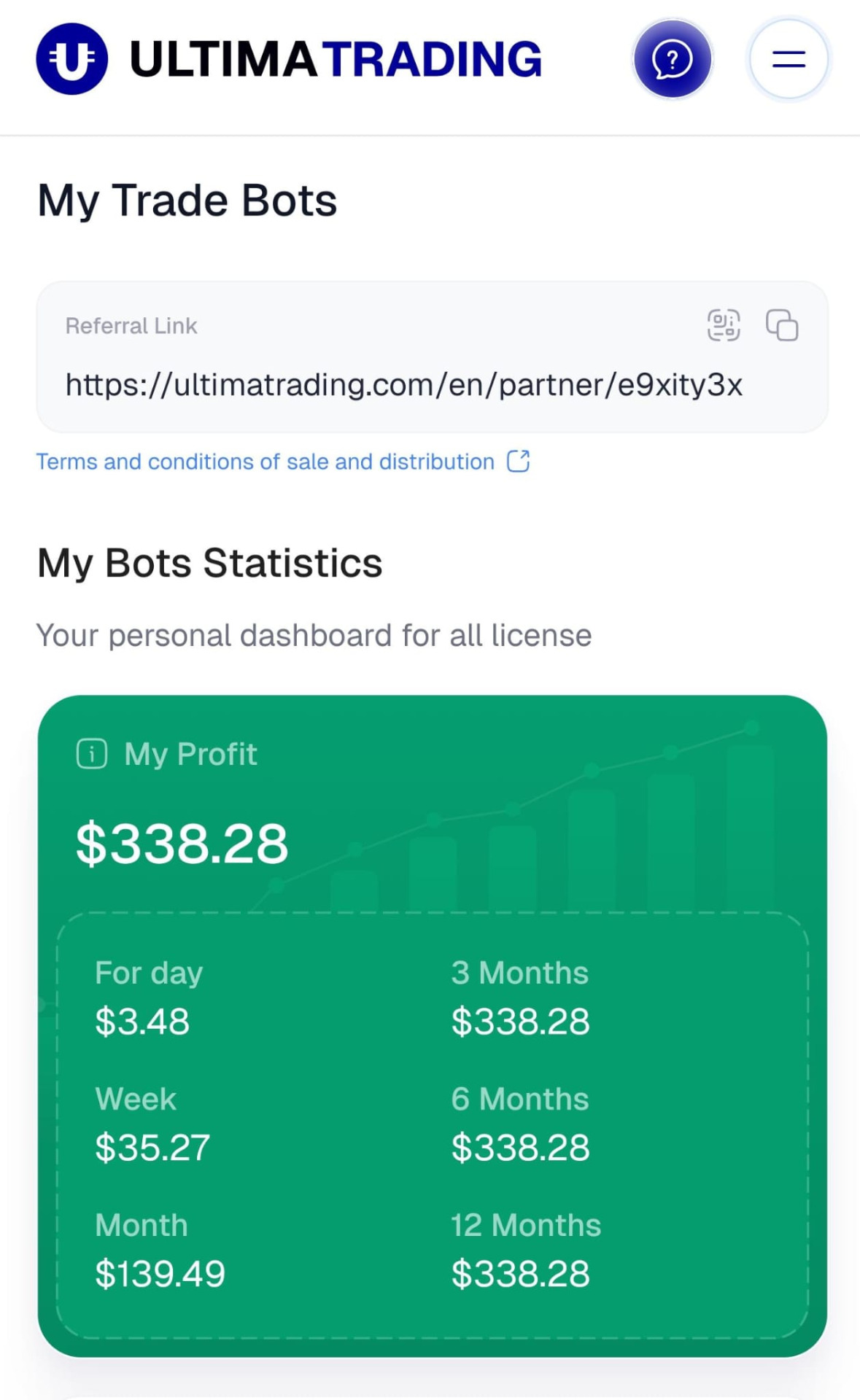Click the Ultima Trading logo icon
This screenshot has width=860, height=1400.
point(71,59)
